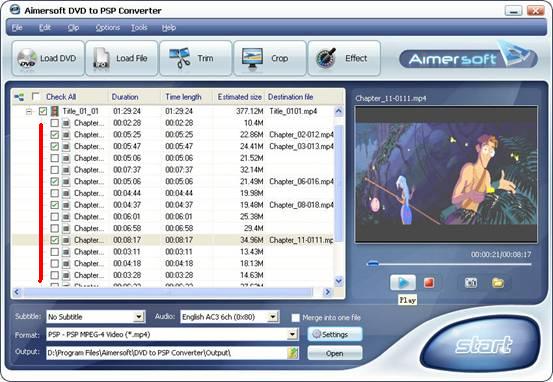This screenshot has width=553, height=382.
Task: Check the chapter with duration 00:04:18
Action: 54,263
